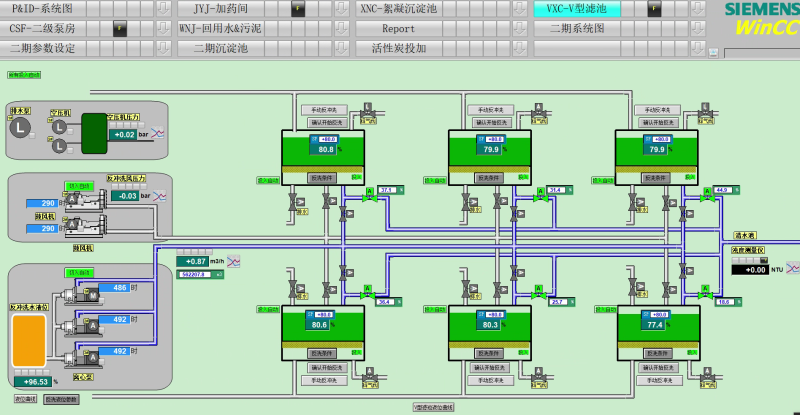Open the NTU turbidity trend icon
Image resolution: width=800 pixels, height=415 pixels.
coord(793,268)
